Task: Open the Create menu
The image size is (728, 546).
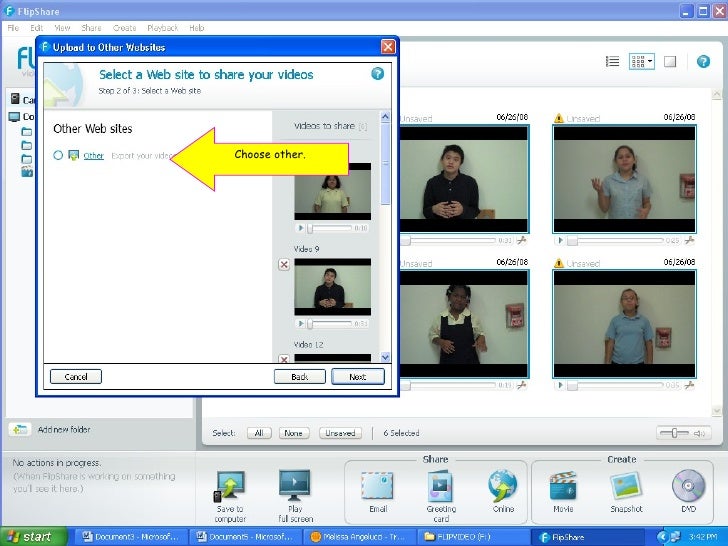Action: [x=124, y=28]
